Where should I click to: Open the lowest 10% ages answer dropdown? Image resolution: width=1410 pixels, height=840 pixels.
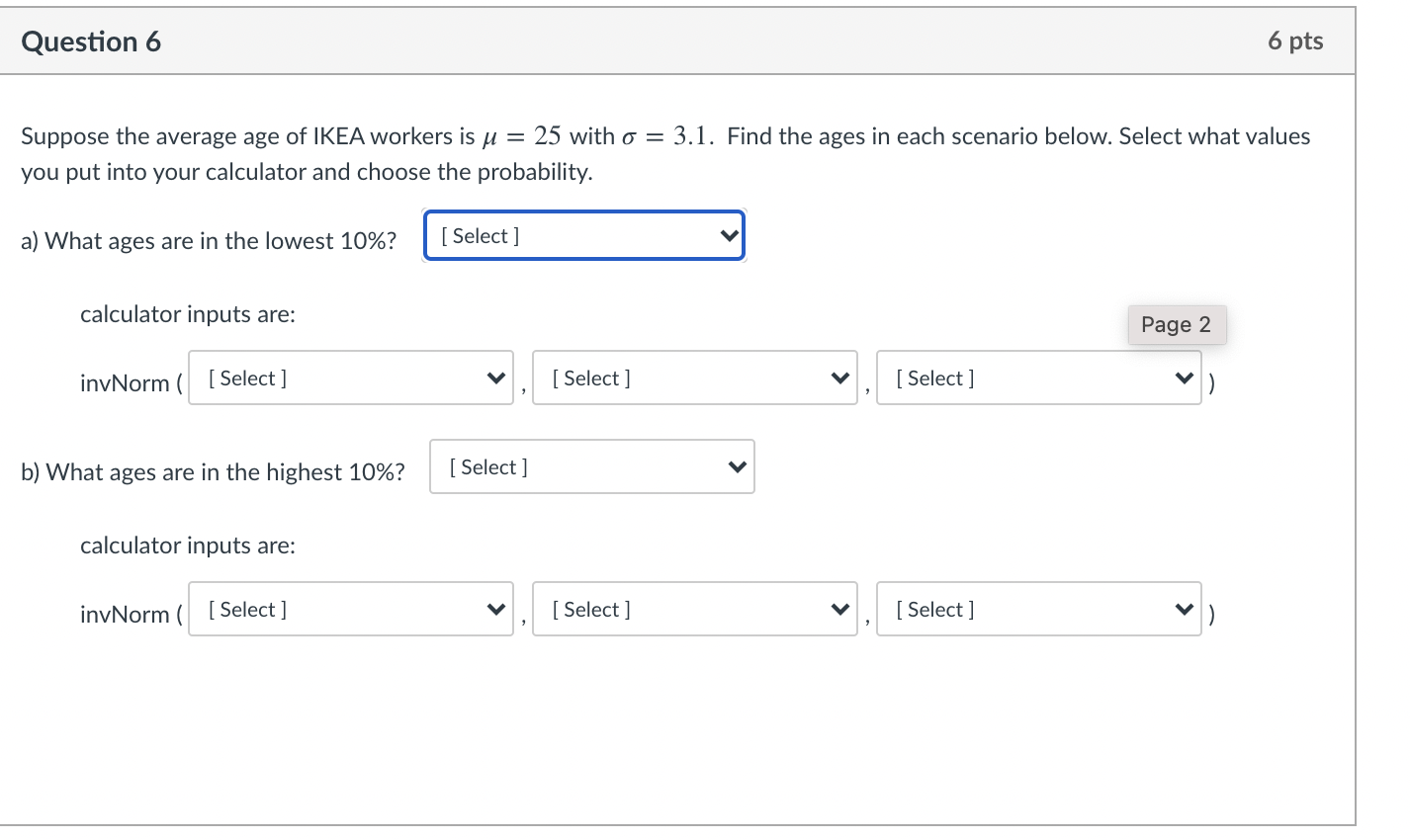tap(583, 236)
